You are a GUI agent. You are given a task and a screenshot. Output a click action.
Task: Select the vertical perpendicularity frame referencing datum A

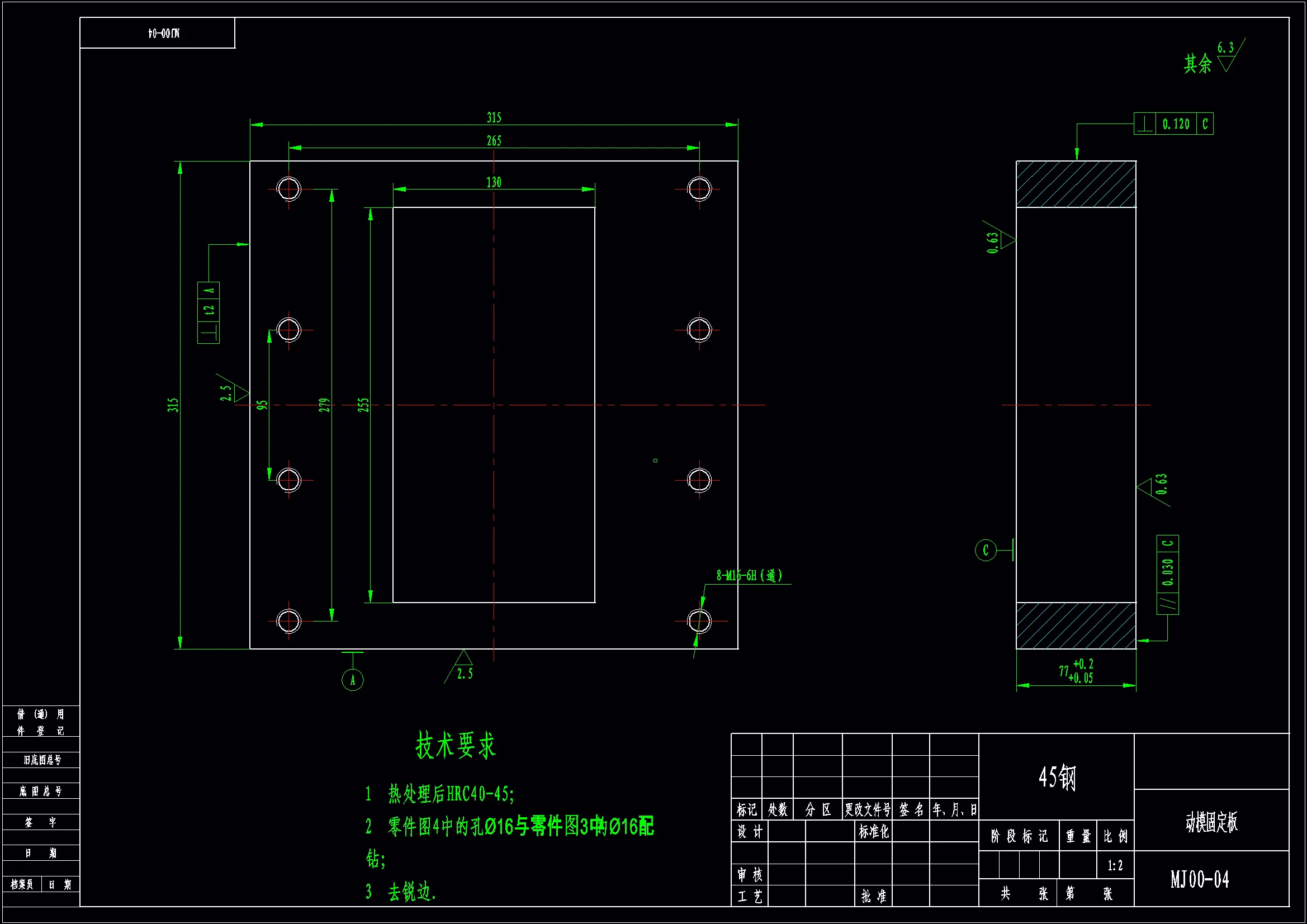point(209,312)
